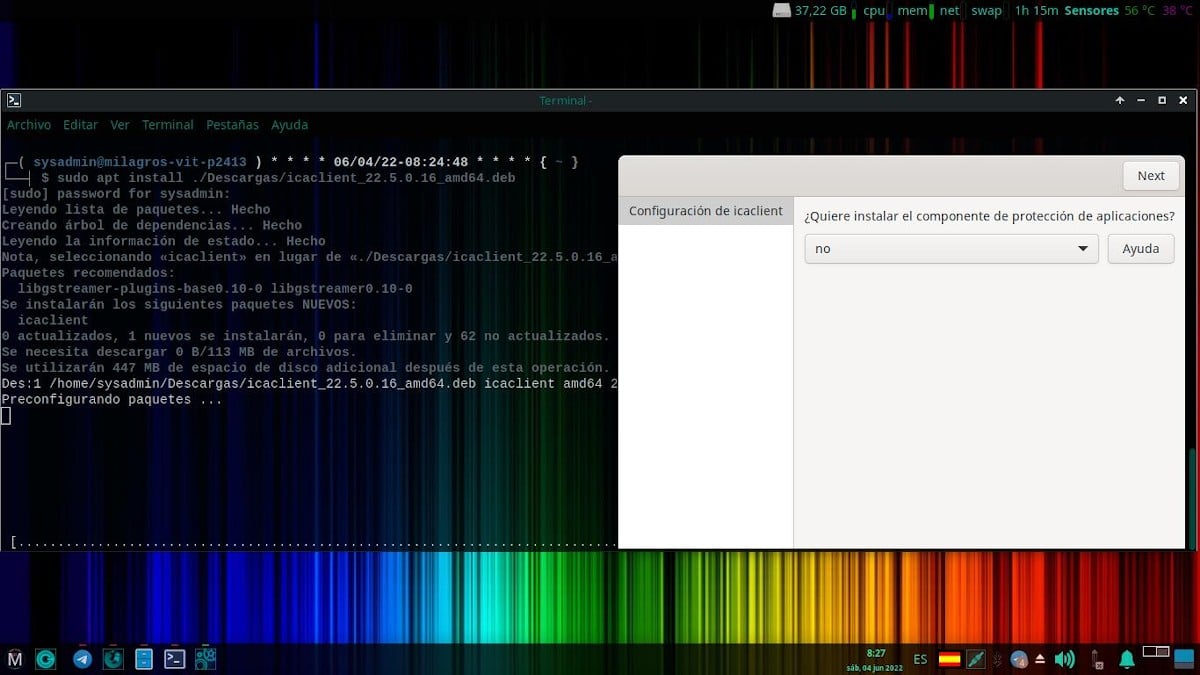The width and height of the screenshot is (1200, 675).
Task: Launch Telegram from the taskbar
Action: tap(80, 659)
